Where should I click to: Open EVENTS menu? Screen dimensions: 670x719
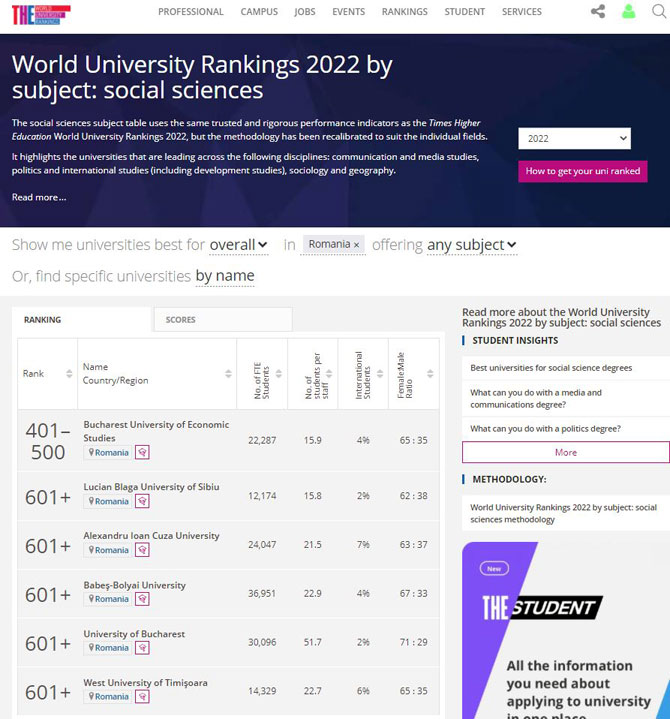pyautogui.click(x=349, y=12)
